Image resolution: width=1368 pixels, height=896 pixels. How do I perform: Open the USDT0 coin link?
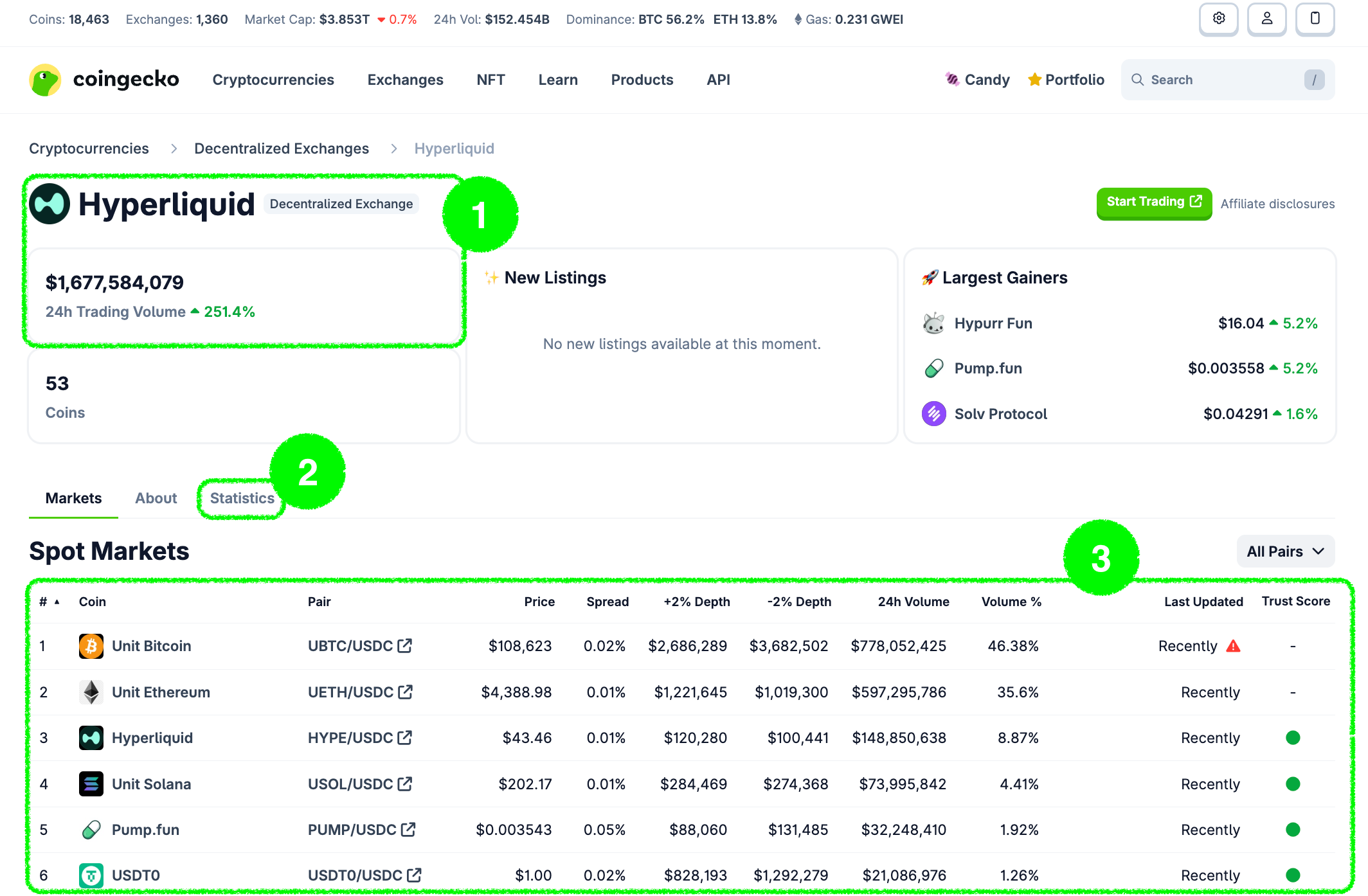136,875
